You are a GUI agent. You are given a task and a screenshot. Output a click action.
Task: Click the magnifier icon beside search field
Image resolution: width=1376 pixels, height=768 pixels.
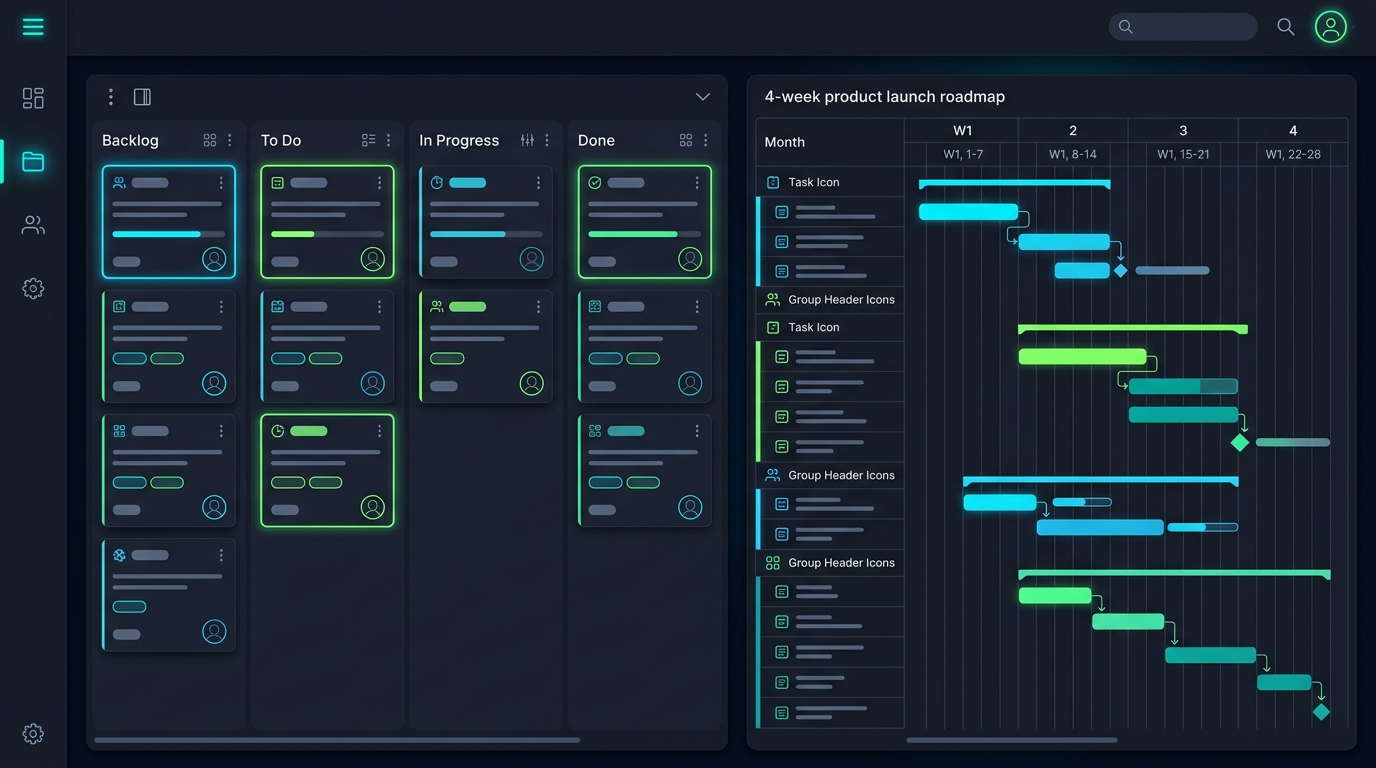(x=1286, y=27)
